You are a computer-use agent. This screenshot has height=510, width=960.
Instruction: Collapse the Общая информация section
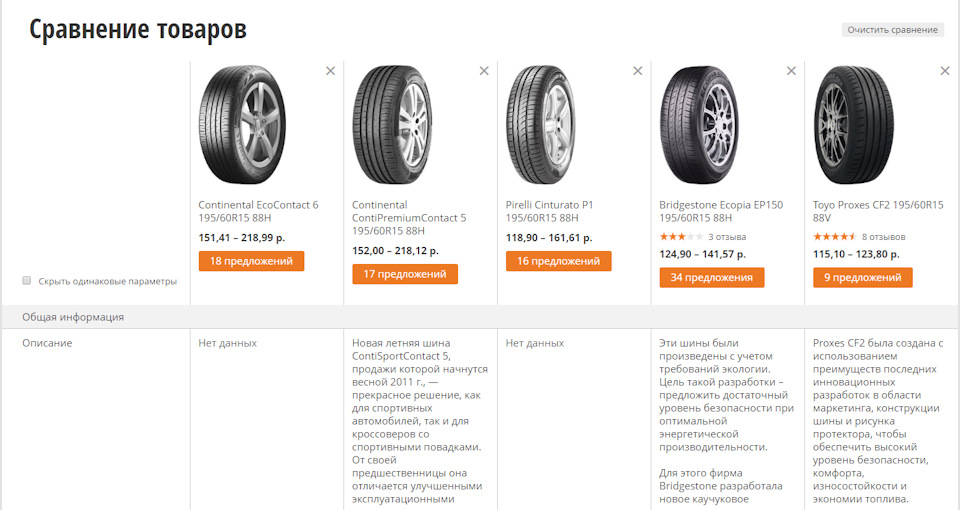[73, 317]
